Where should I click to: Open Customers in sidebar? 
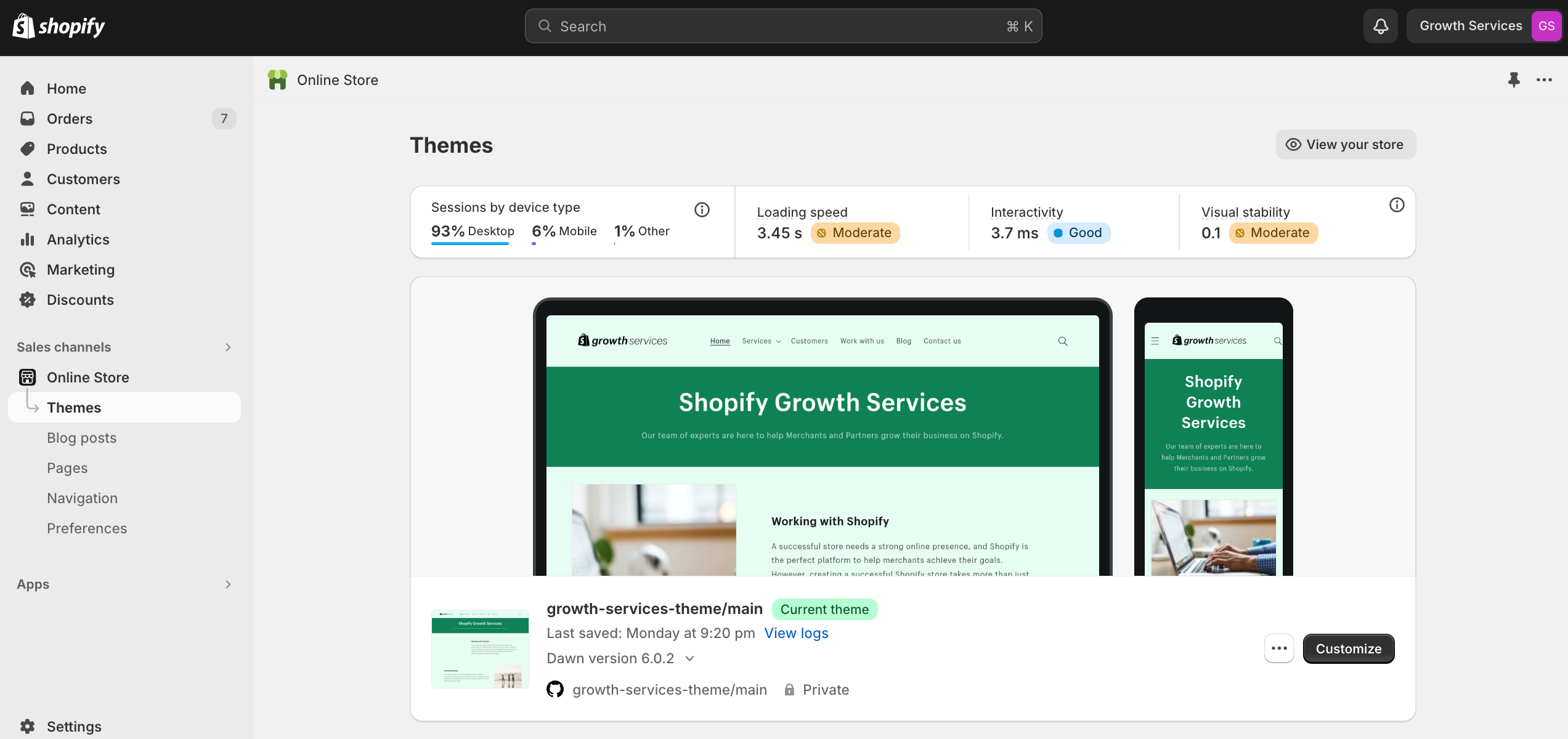(125, 179)
